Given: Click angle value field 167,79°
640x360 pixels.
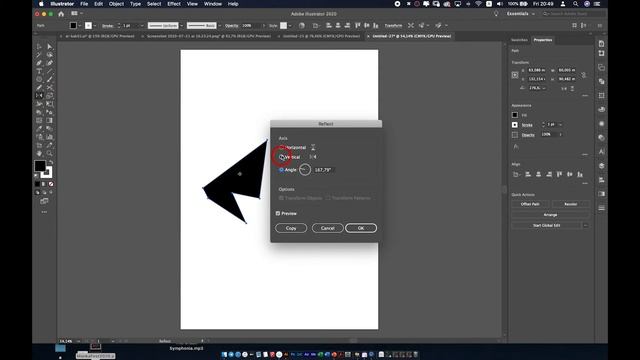Looking at the screenshot, I should pos(324,170).
